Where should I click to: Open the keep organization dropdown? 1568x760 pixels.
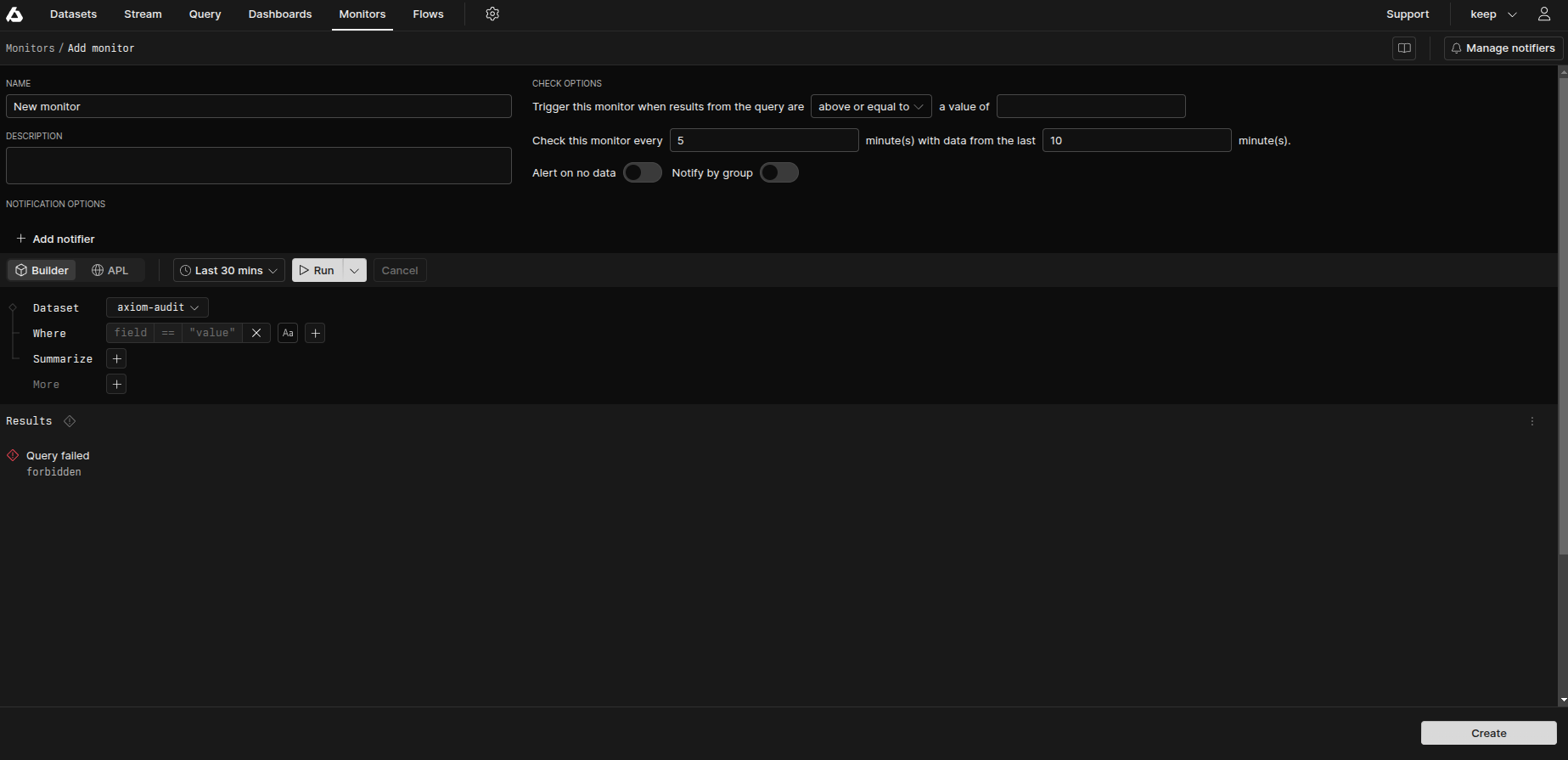coord(1493,14)
